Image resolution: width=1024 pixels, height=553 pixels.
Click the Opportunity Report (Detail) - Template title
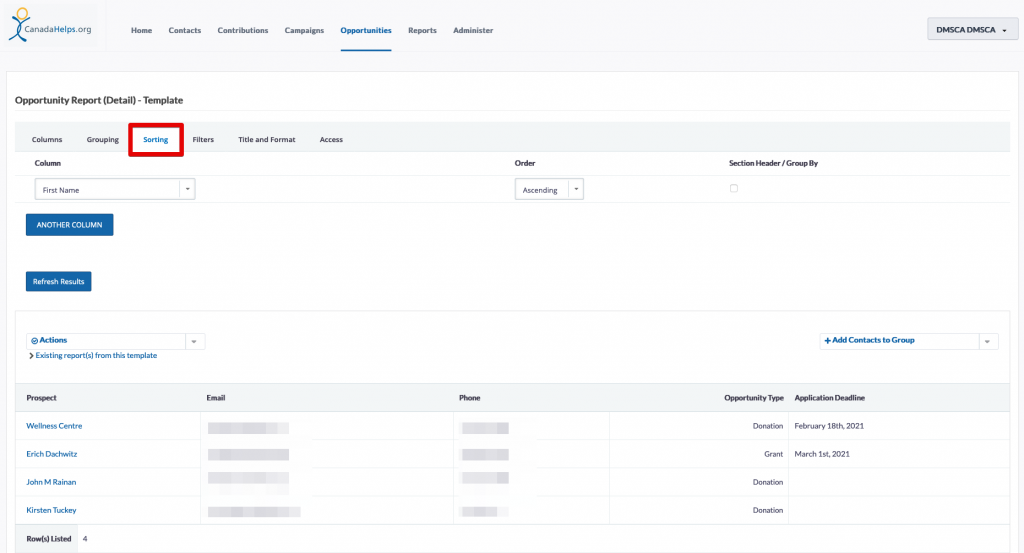pyautogui.click(x=99, y=100)
